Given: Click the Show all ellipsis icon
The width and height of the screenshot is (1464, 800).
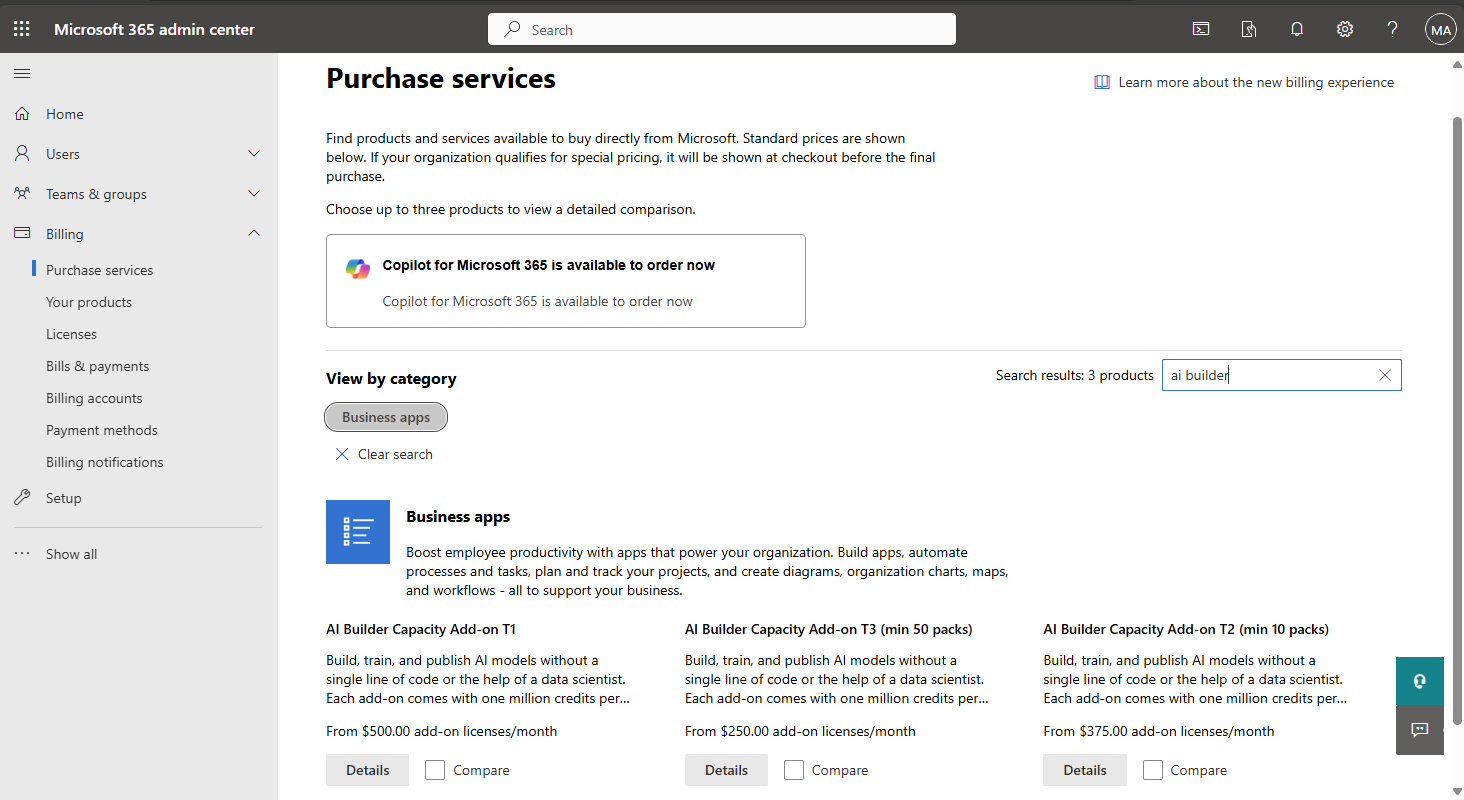Looking at the screenshot, I should click(x=22, y=554).
